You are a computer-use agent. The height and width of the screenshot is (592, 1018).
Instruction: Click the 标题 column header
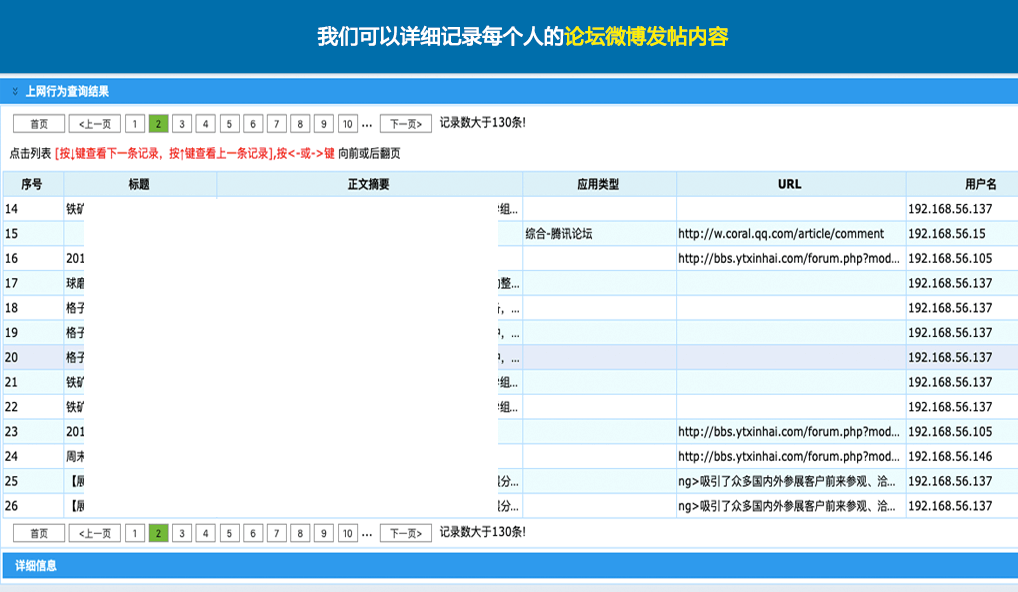[x=140, y=184]
